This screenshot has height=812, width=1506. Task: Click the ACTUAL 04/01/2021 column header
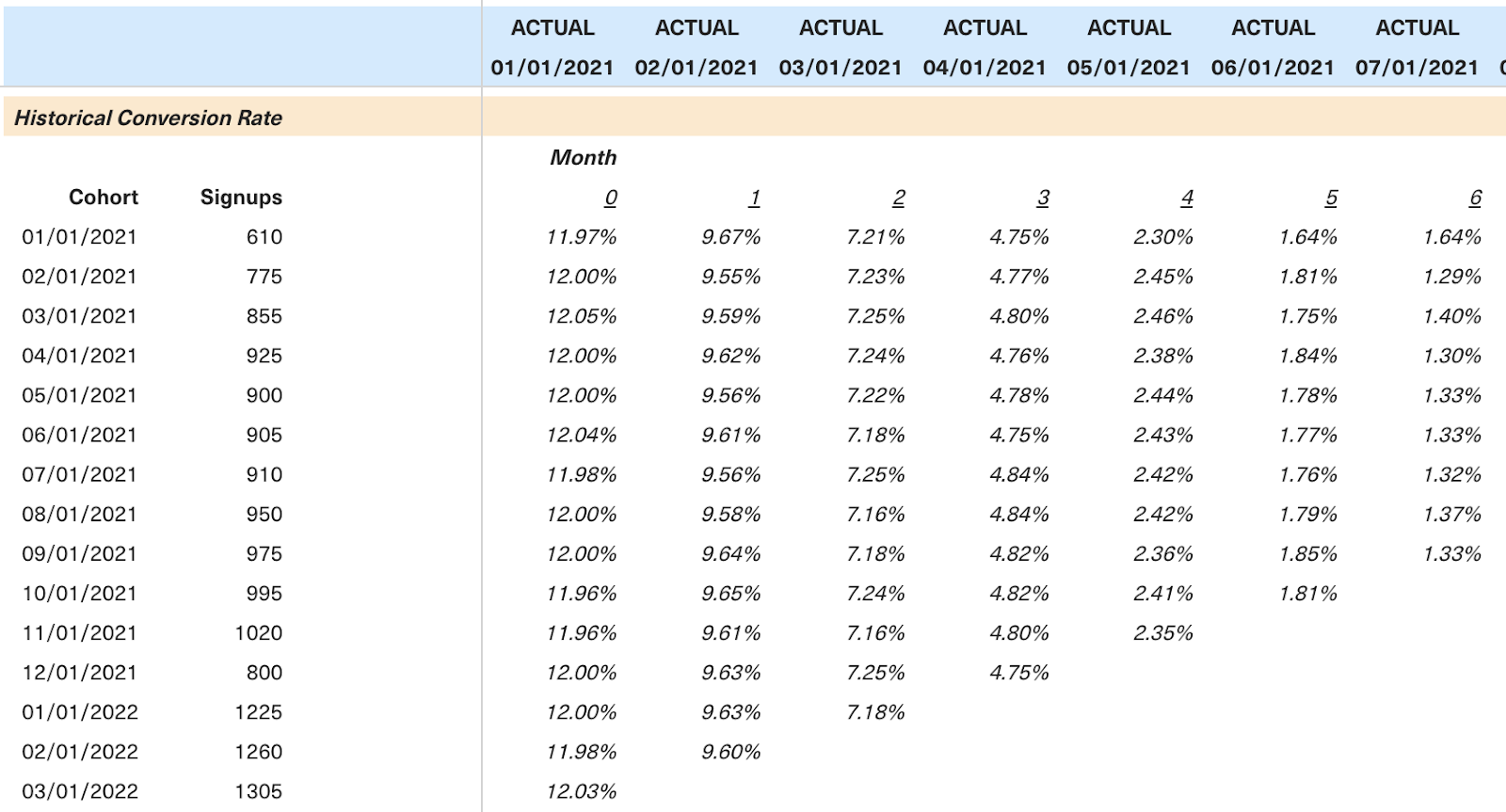(x=985, y=47)
